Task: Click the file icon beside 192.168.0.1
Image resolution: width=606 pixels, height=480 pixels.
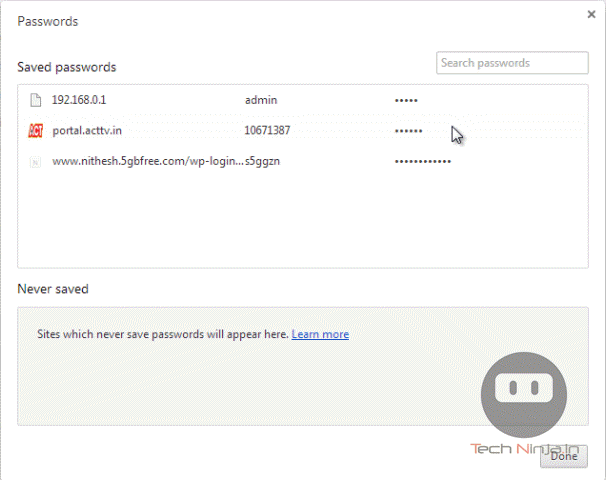Action: [x=36, y=100]
